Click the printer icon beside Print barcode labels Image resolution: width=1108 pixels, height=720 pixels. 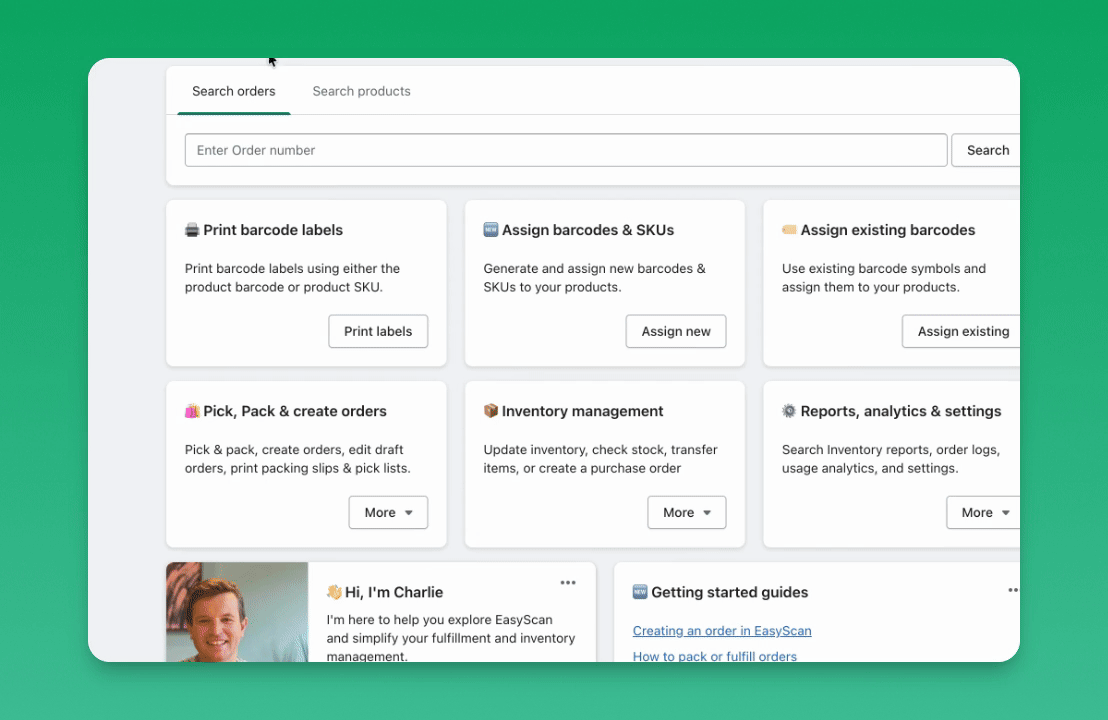(x=192, y=230)
